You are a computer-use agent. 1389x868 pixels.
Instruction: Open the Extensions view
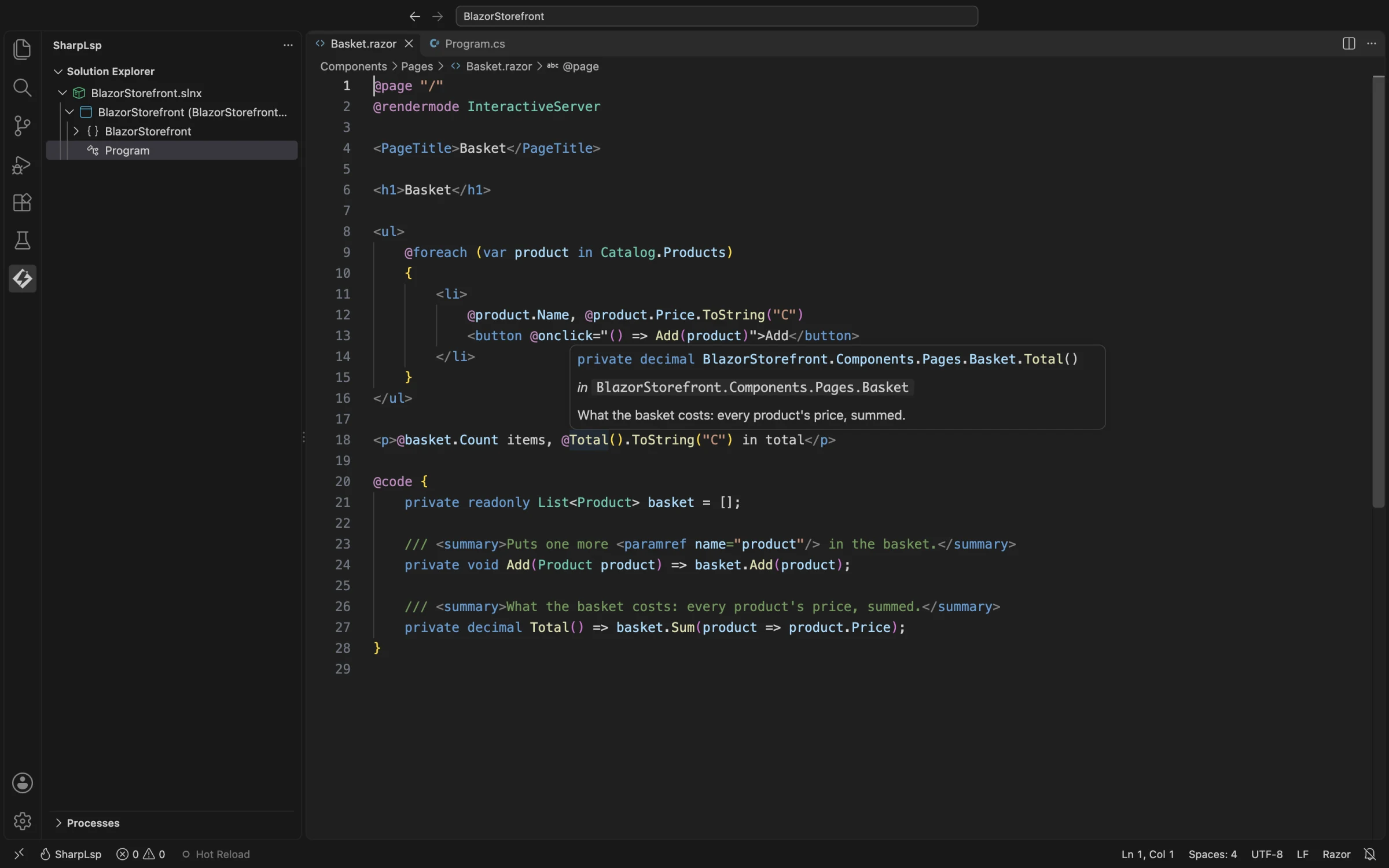pyautogui.click(x=22, y=203)
